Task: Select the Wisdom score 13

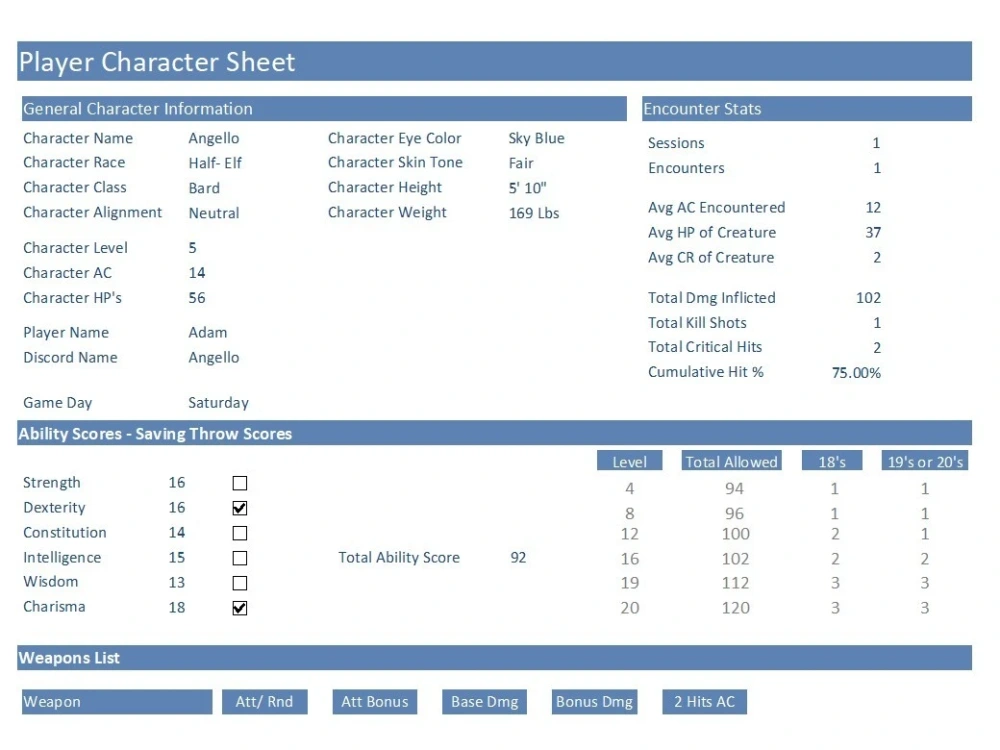Action: point(177,583)
